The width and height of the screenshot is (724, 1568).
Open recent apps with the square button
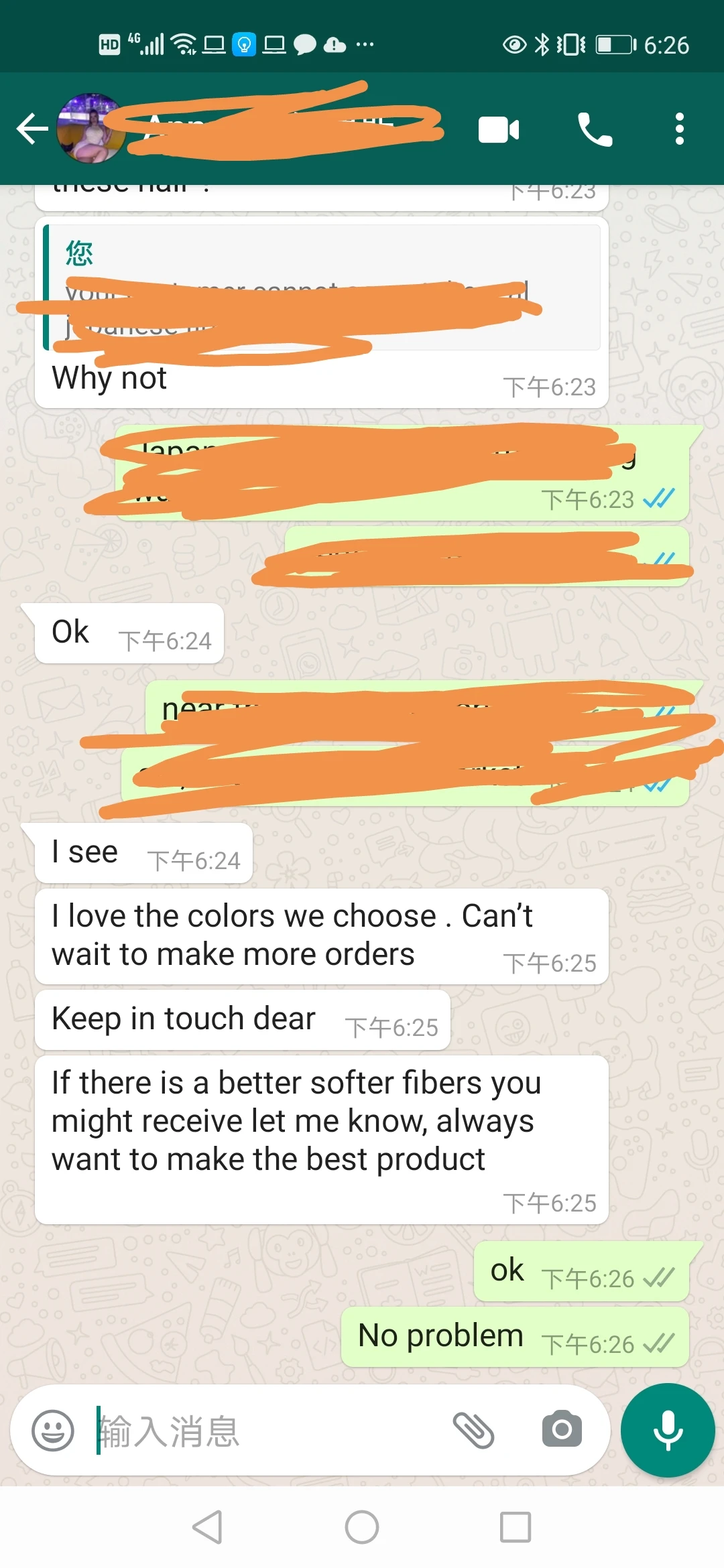point(516,1527)
